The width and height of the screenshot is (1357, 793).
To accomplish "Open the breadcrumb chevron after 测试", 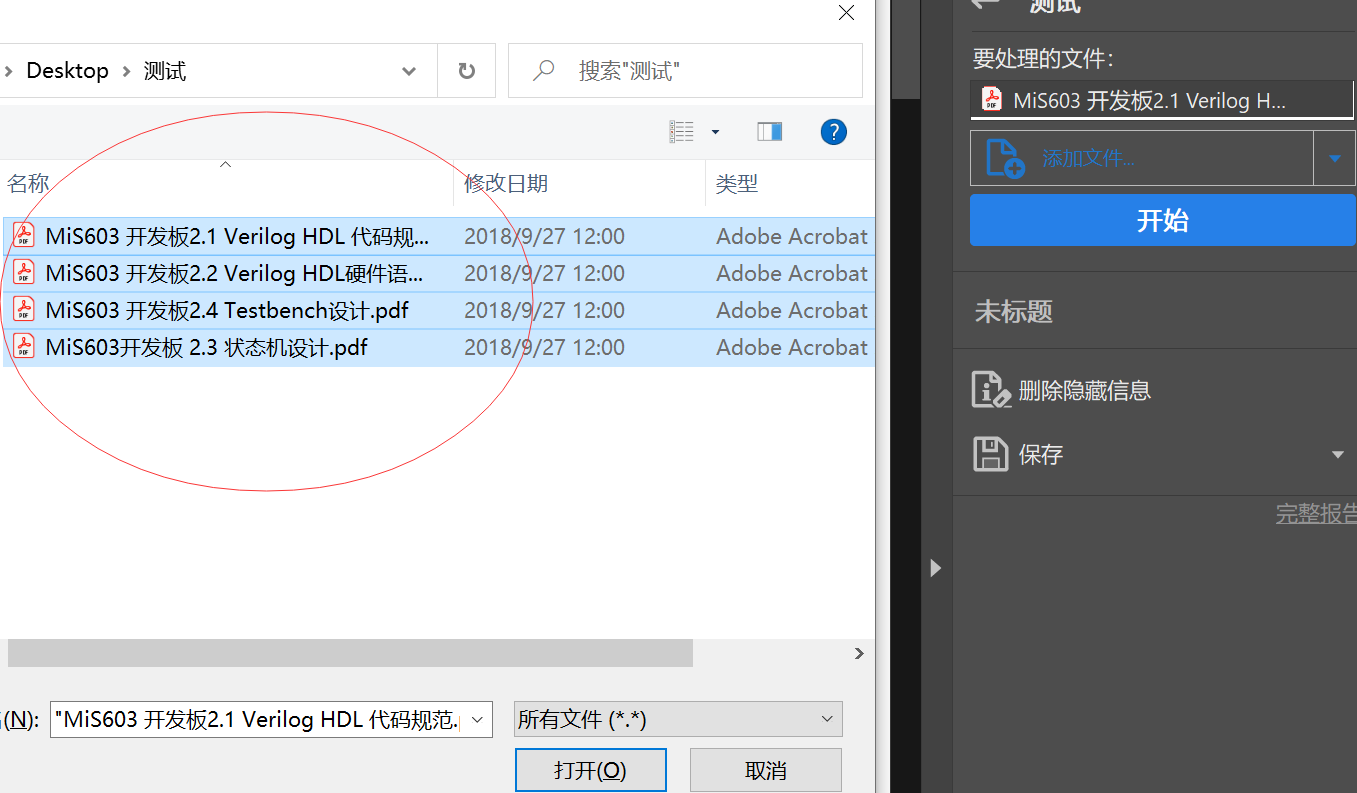I will point(408,70).
